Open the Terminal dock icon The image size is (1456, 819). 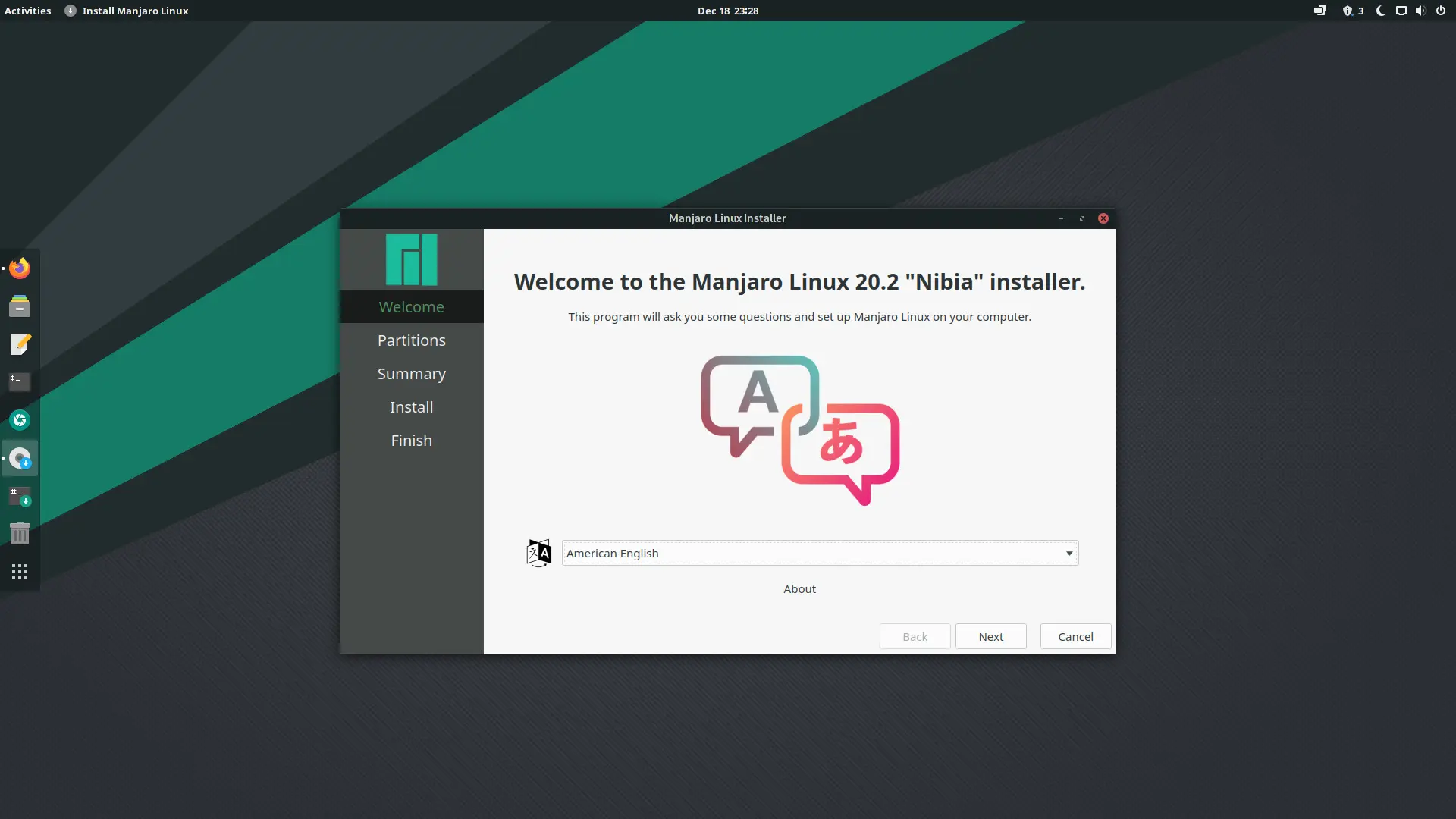point(20,382)
